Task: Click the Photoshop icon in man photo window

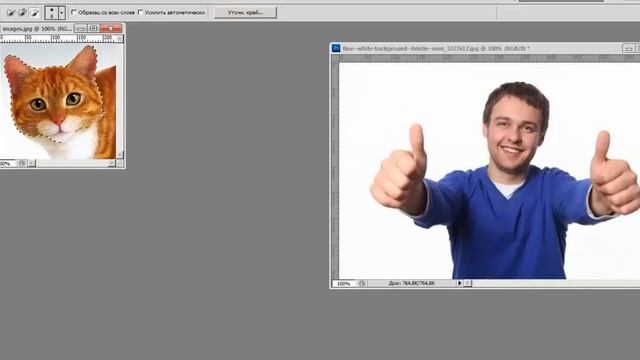Action: pyautogui.click(x=336, y=48)
